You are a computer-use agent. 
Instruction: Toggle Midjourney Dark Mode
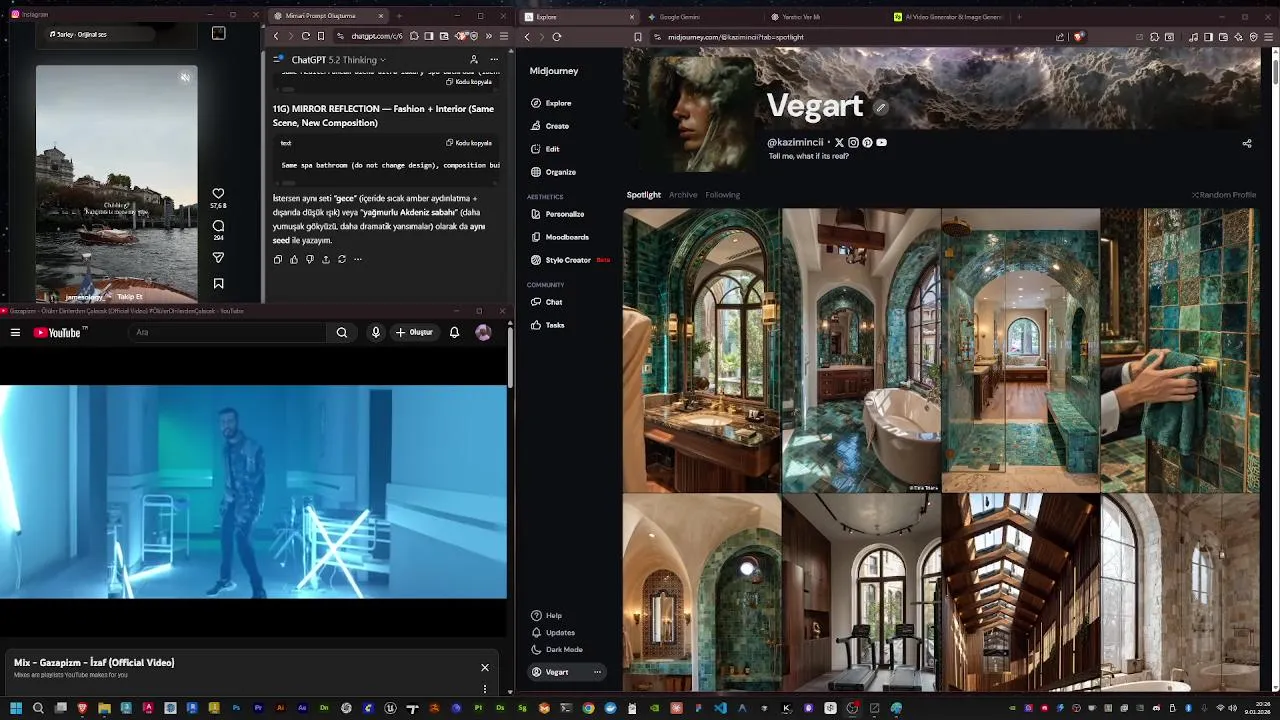(557, 649)
